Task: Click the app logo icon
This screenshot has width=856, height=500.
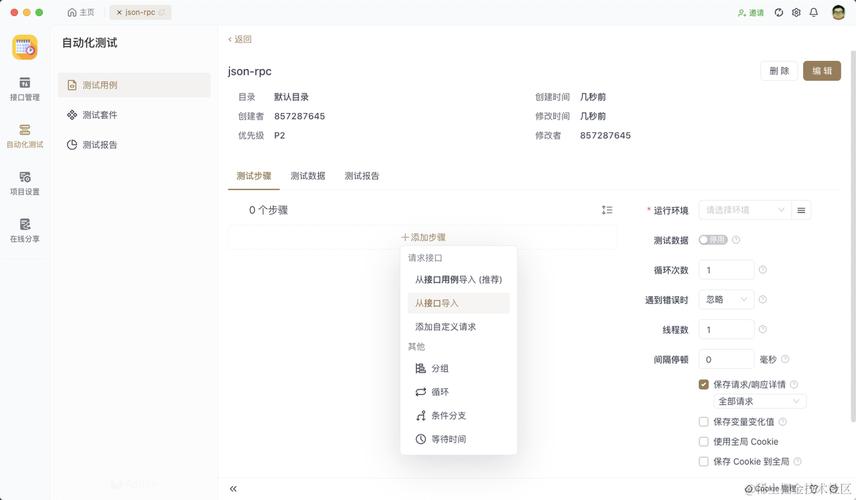Action: 25,47
